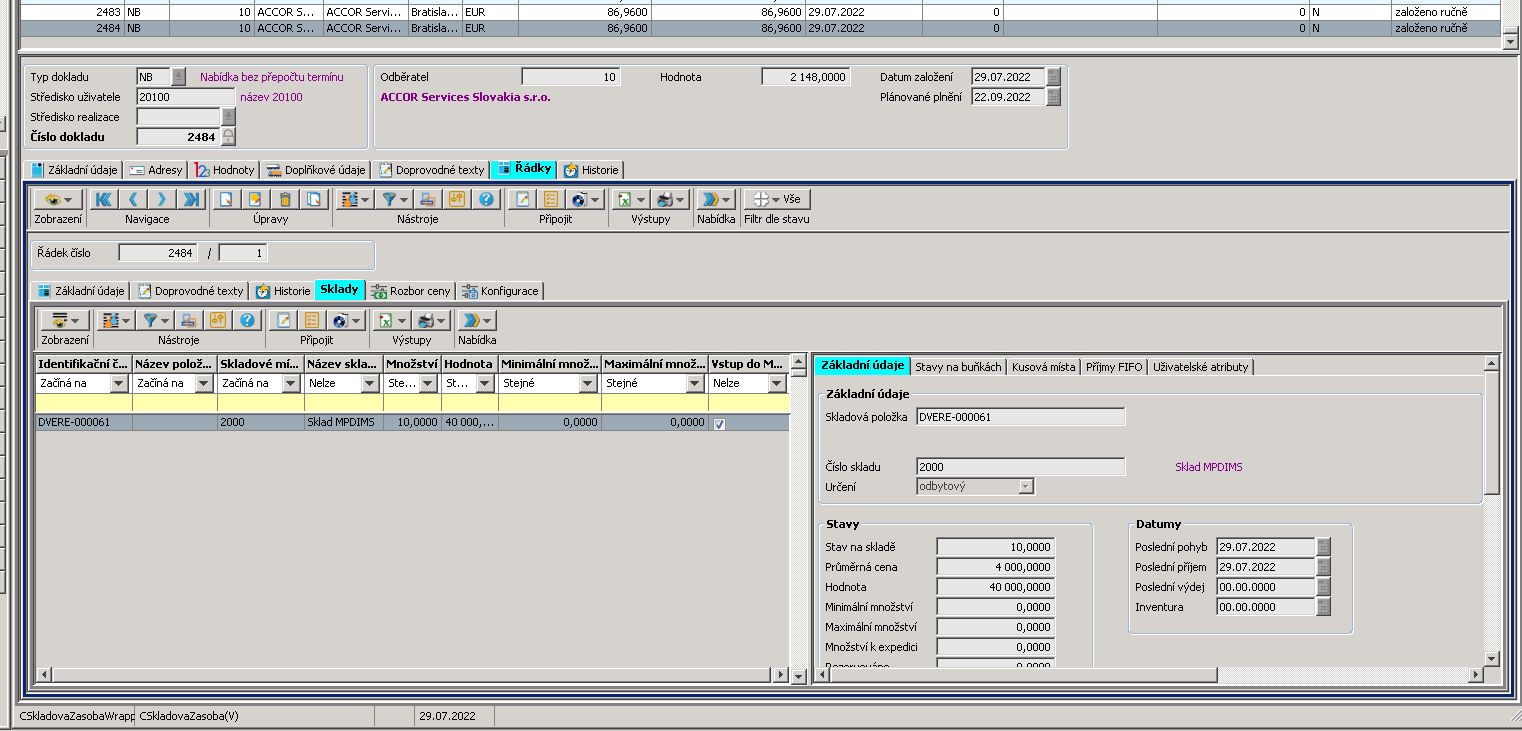
Task: Open the Zobrazení eye dropdown in Řádky toolbar
Action: (x=58, y=199)
